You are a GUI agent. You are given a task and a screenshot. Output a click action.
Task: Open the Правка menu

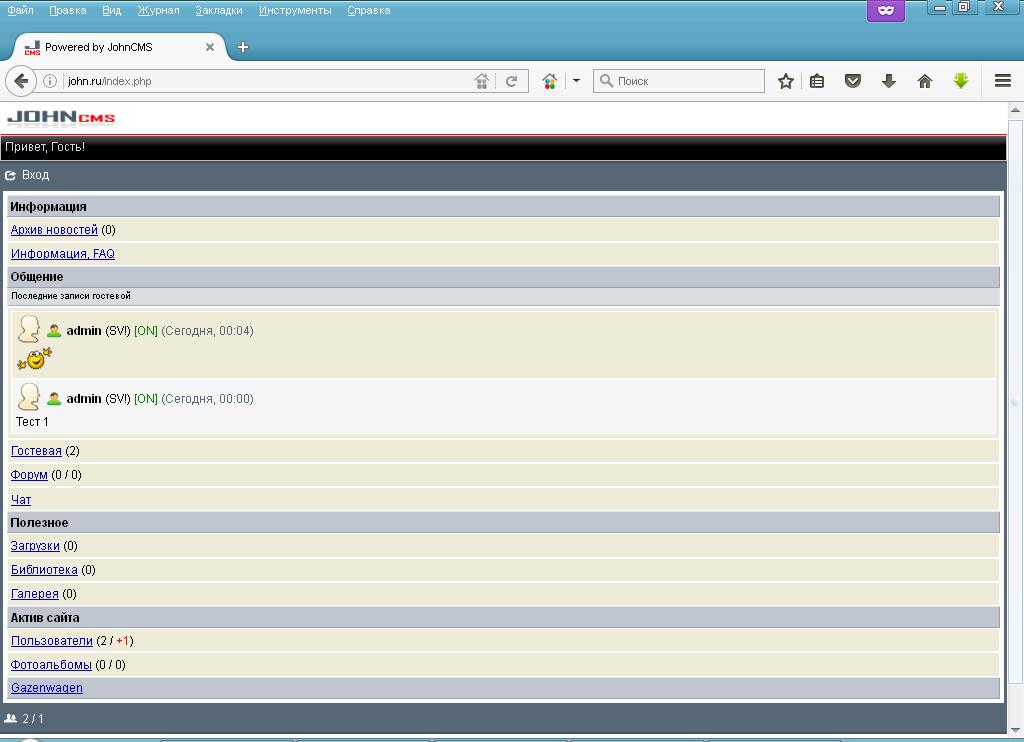(x=68, y=10)
